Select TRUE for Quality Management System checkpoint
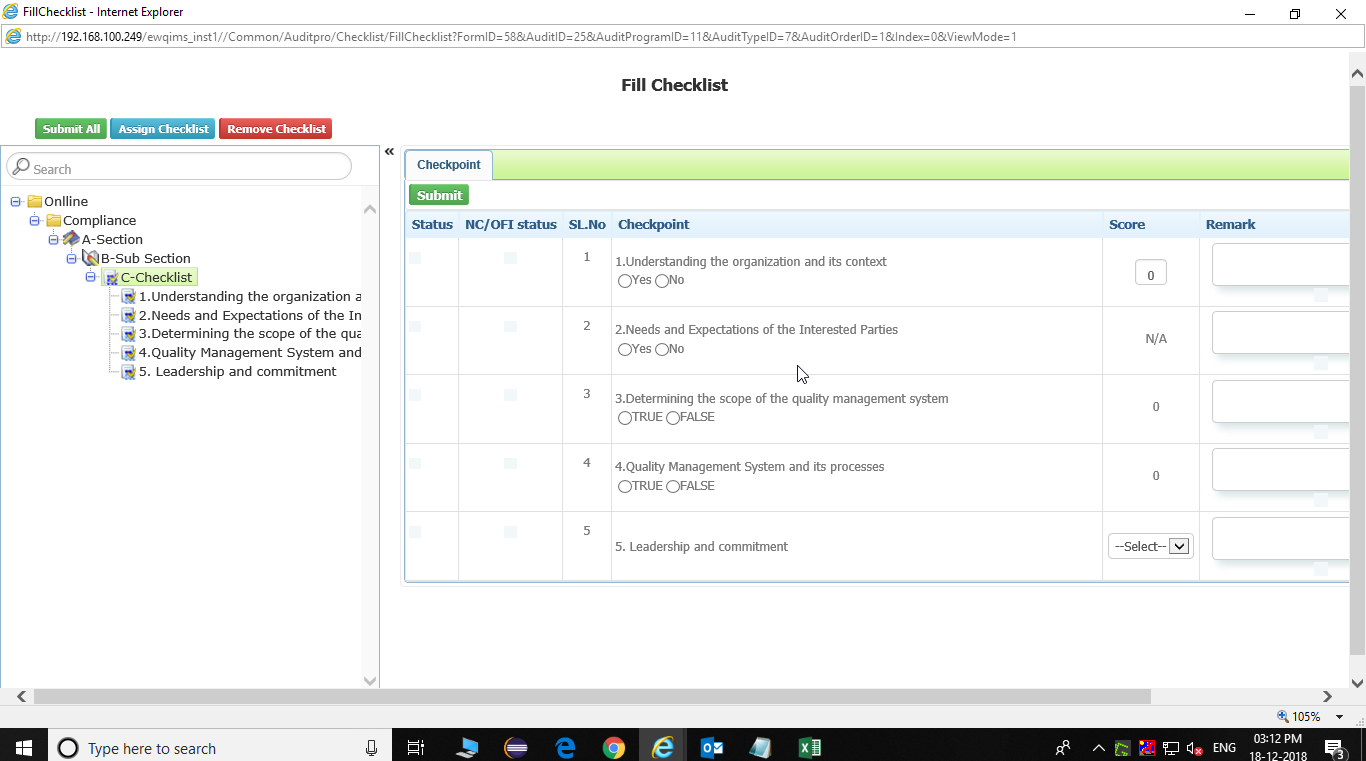The height and width of the screenshot is (761, 1366). tap(625, 487)
